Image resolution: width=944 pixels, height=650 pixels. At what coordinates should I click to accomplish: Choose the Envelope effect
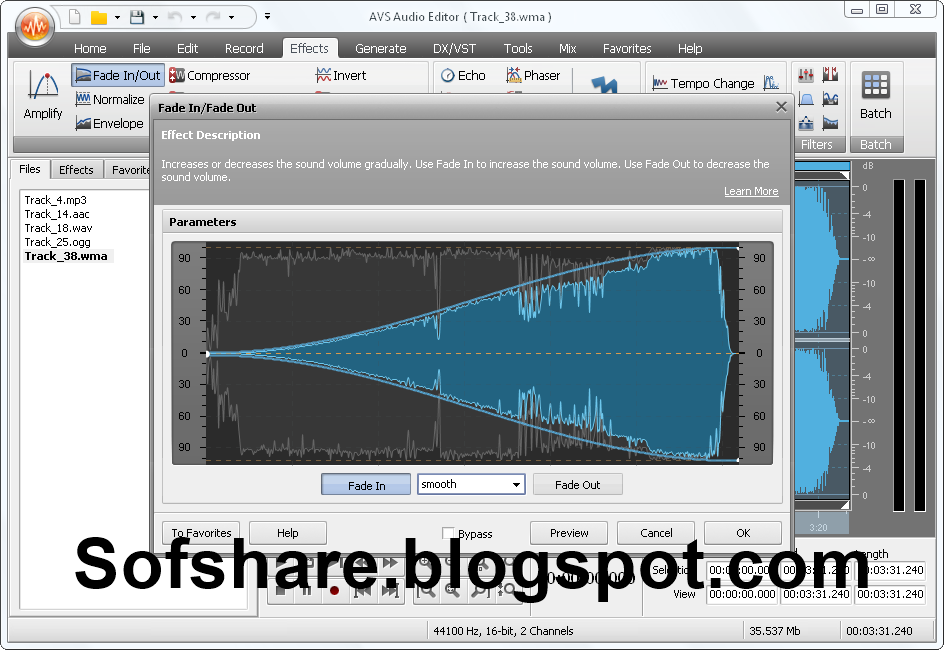110,123
